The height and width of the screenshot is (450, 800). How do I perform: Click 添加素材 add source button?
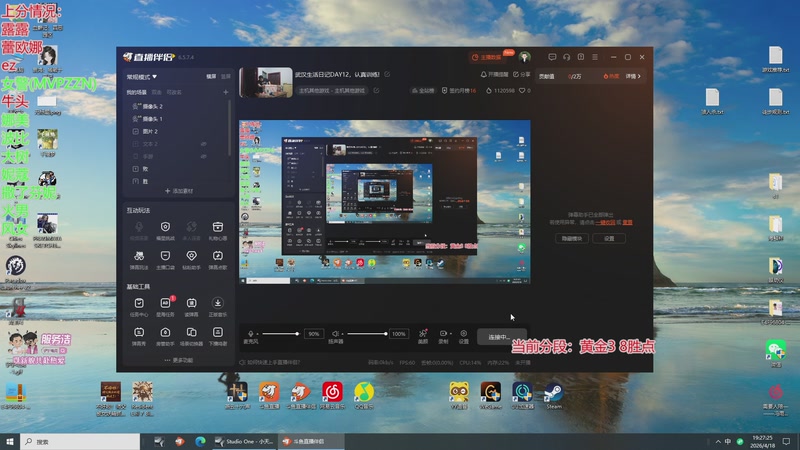[179, 191]
